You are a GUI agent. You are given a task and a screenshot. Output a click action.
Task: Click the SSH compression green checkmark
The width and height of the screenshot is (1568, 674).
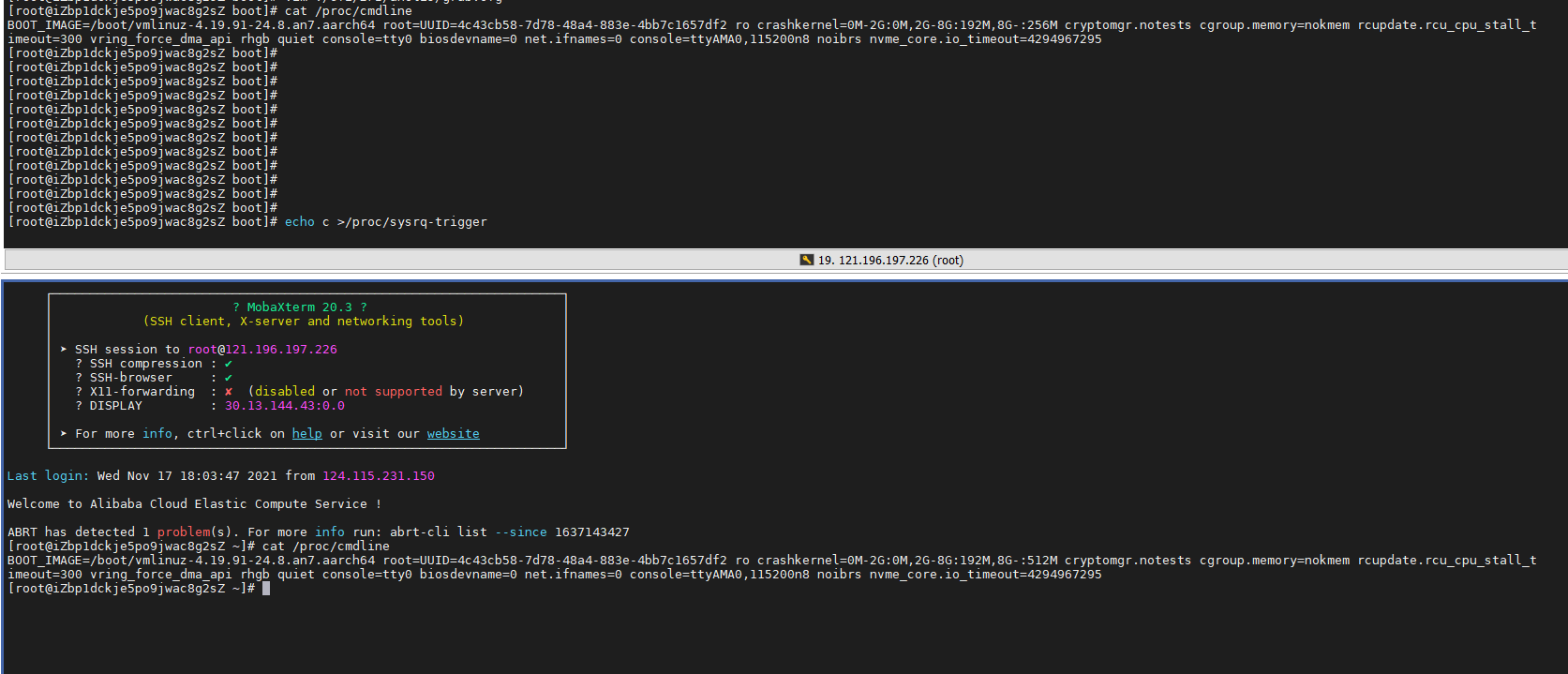pos(228,364)
